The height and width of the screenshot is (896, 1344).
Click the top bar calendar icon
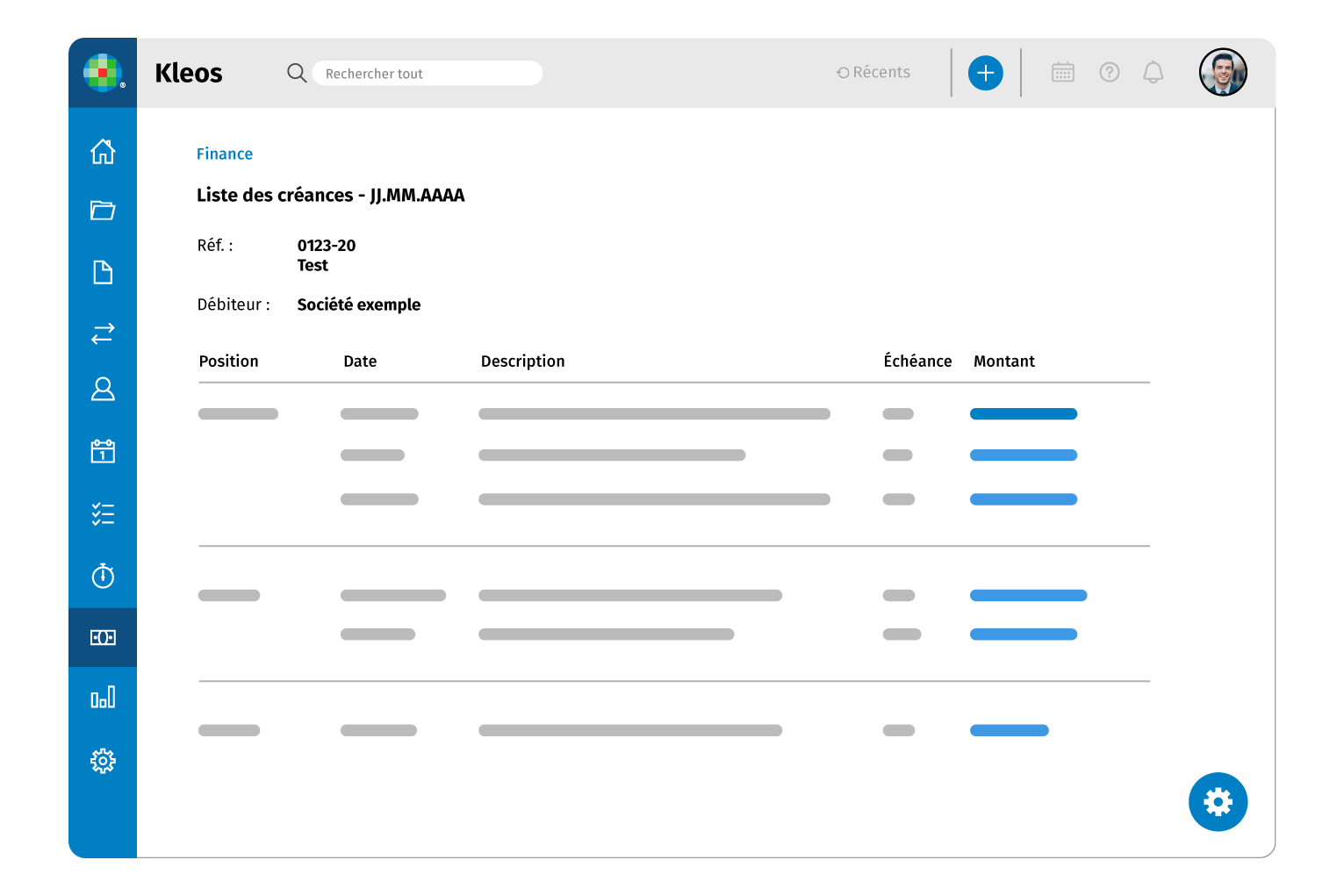tap(1062, 73)
